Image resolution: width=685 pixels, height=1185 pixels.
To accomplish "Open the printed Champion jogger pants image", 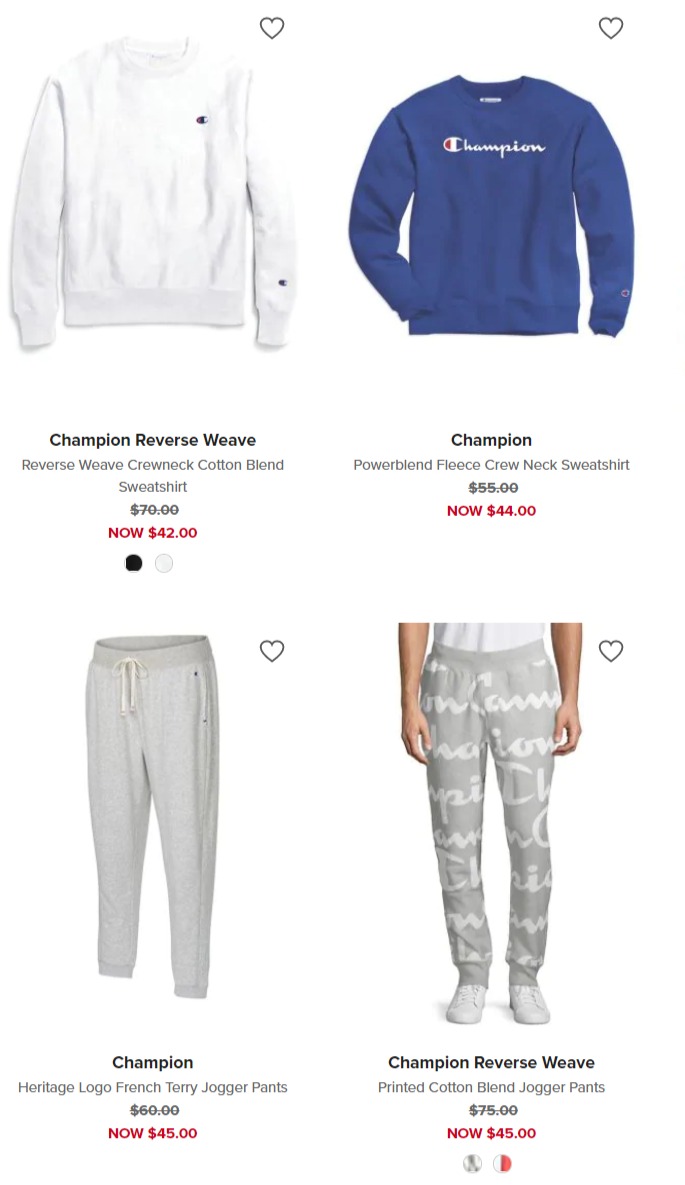I will 491,824.
